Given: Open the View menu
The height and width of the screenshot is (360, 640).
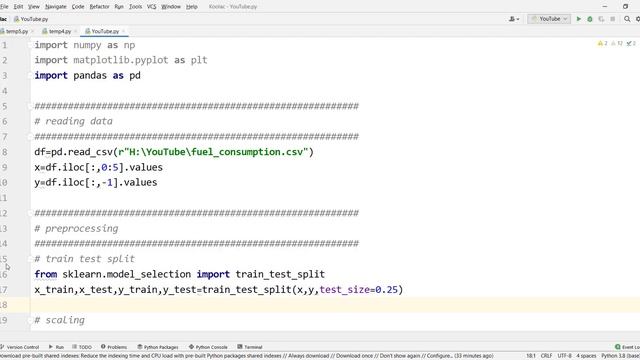Looking at the screenshot, I should [x=34, y=7].
